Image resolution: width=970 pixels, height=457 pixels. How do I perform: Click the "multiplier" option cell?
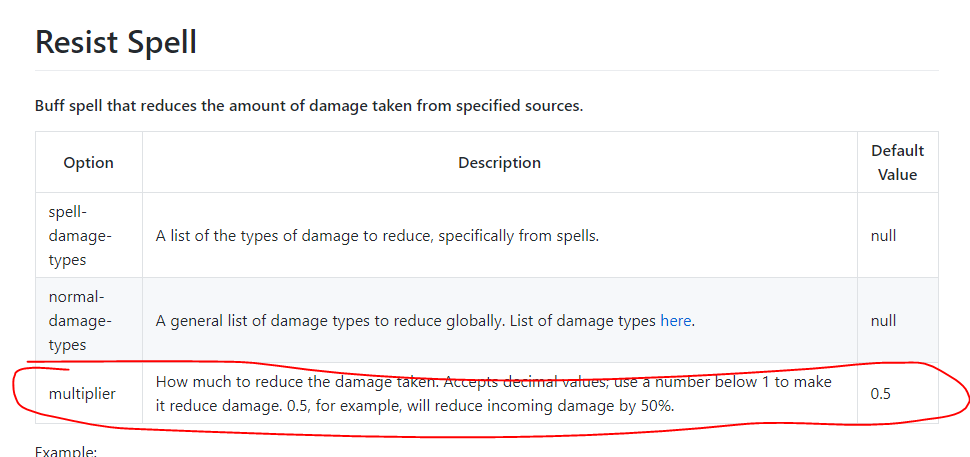(x=82, y=394)
